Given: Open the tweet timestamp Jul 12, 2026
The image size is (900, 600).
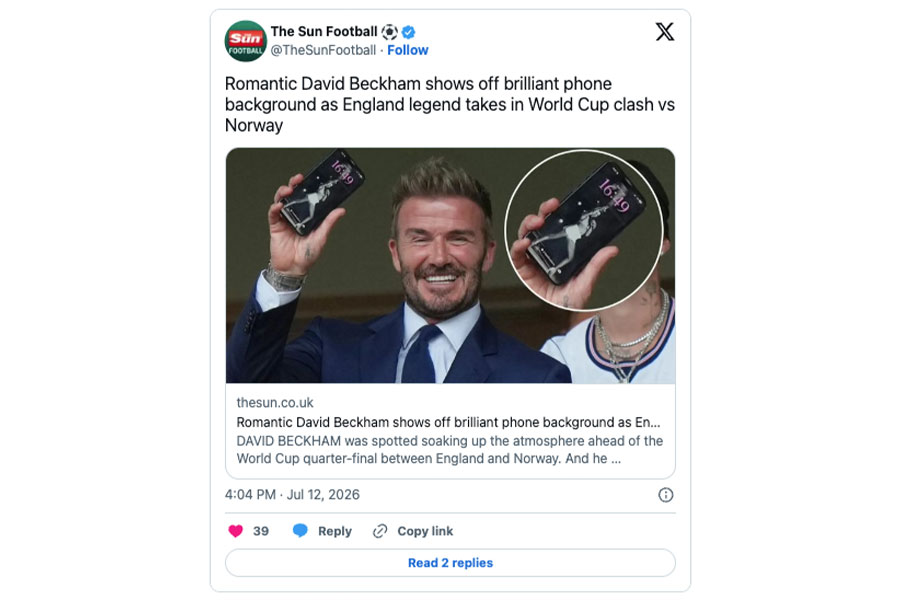Looking at the screenshot, I should 292,495.
